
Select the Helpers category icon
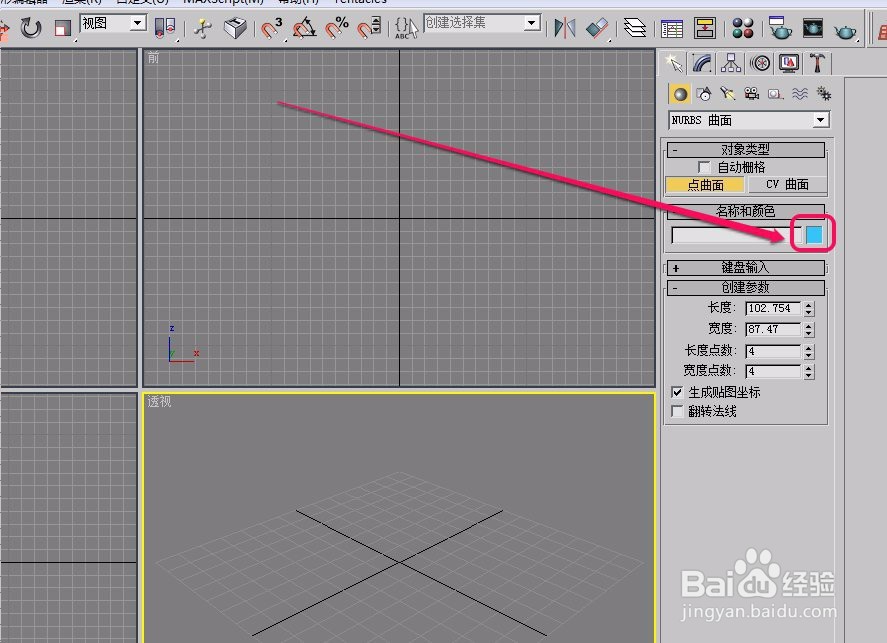click(x=776, y=94)
